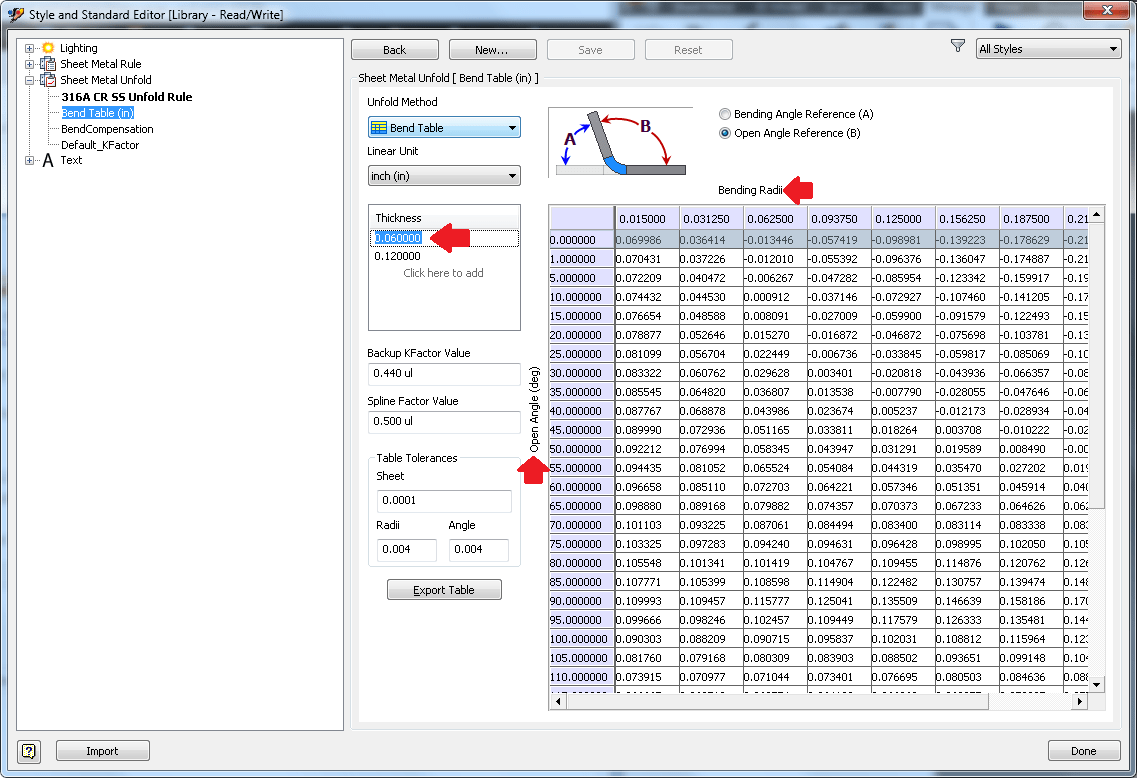
Task: Click radius column header 0.156250
Action: point(967,218)
